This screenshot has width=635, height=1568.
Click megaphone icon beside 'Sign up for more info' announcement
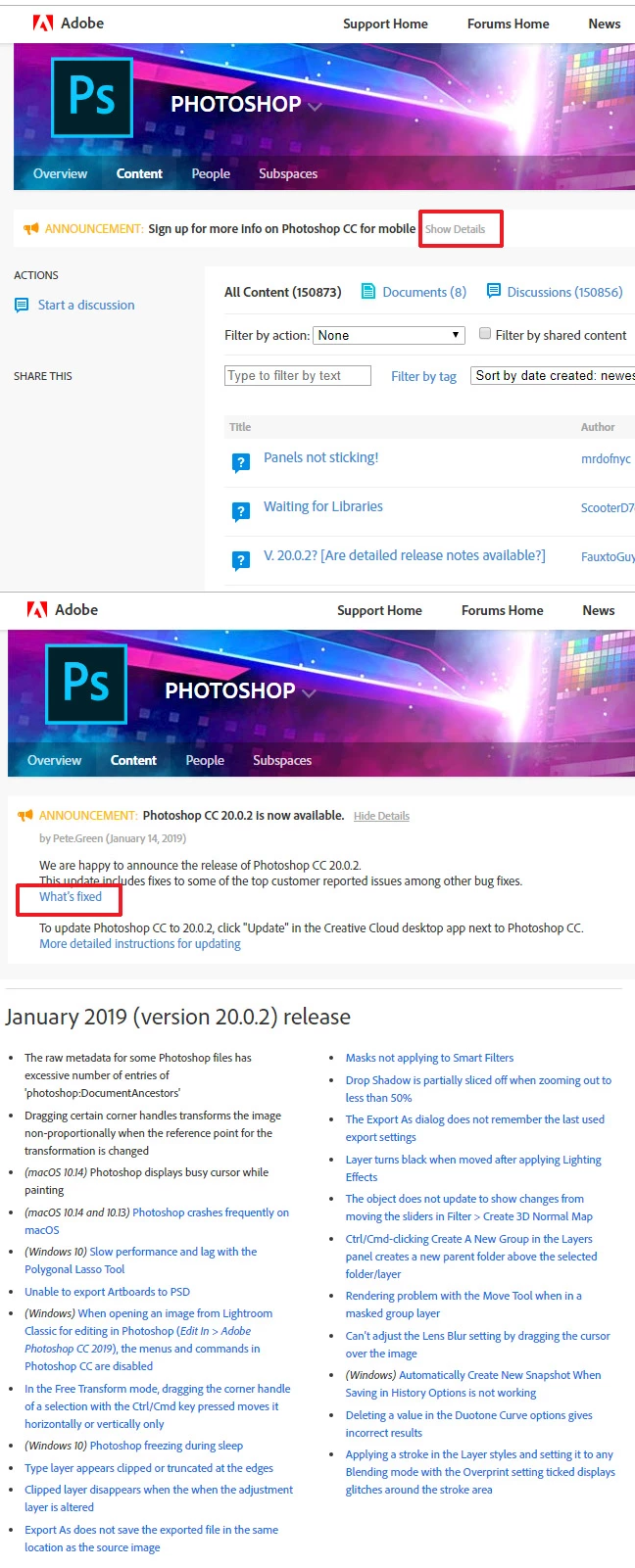coord(31,228)
